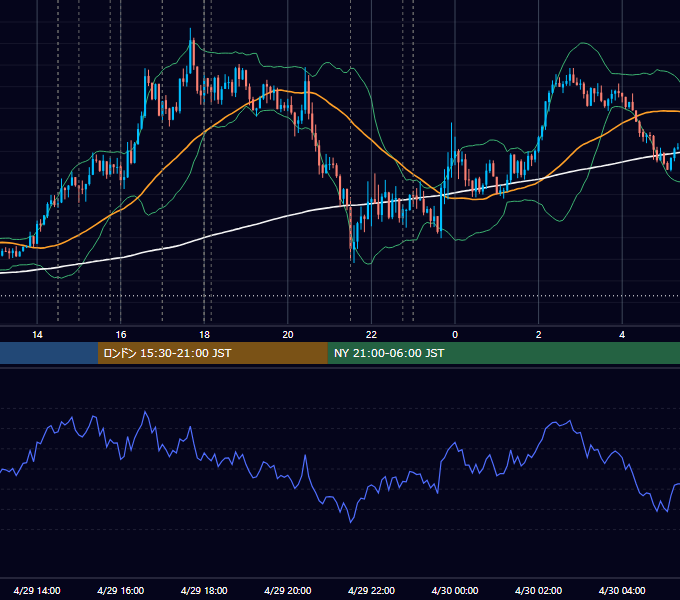This screenshot has width=680, height=600.
Task: Click the 14 hour axis label
Action: pyautogui.click(x=37, y=335)
